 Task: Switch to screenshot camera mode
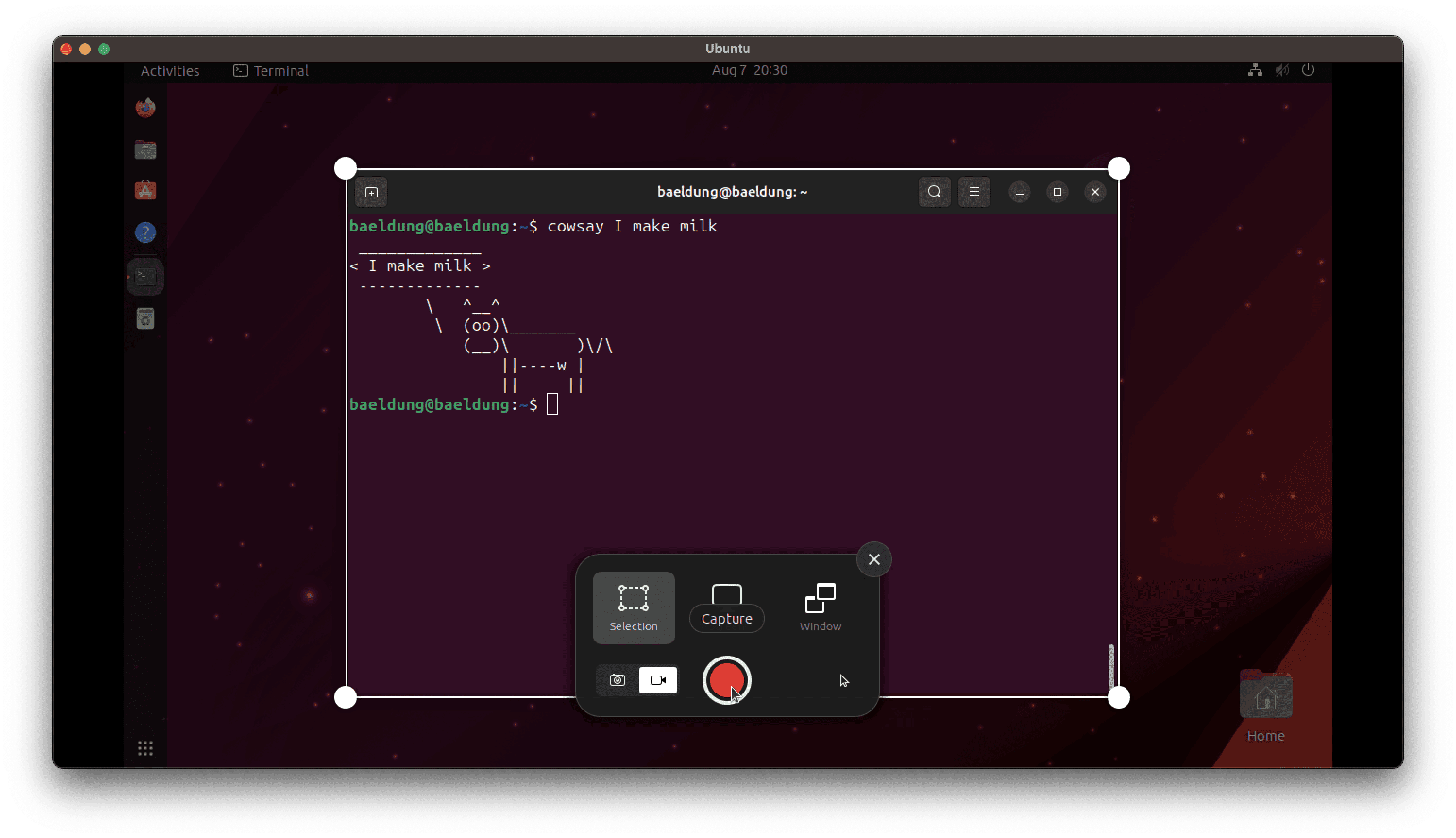617,680
